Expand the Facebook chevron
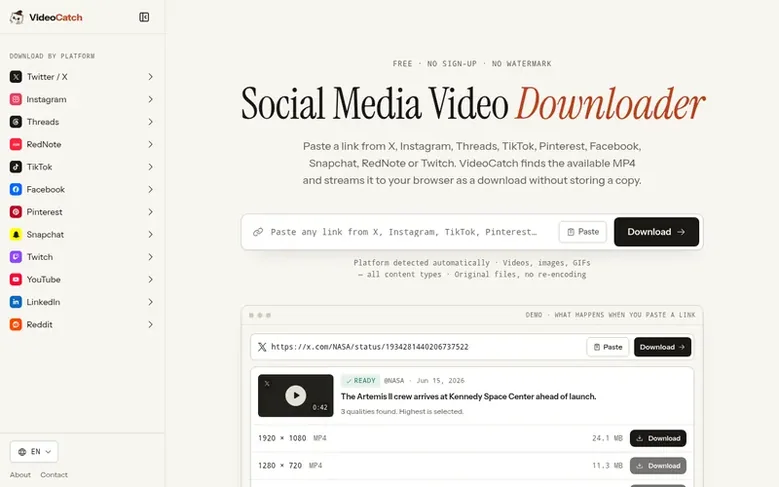Image resolution: width=779 pixels, height=487 pixels. 150,189
